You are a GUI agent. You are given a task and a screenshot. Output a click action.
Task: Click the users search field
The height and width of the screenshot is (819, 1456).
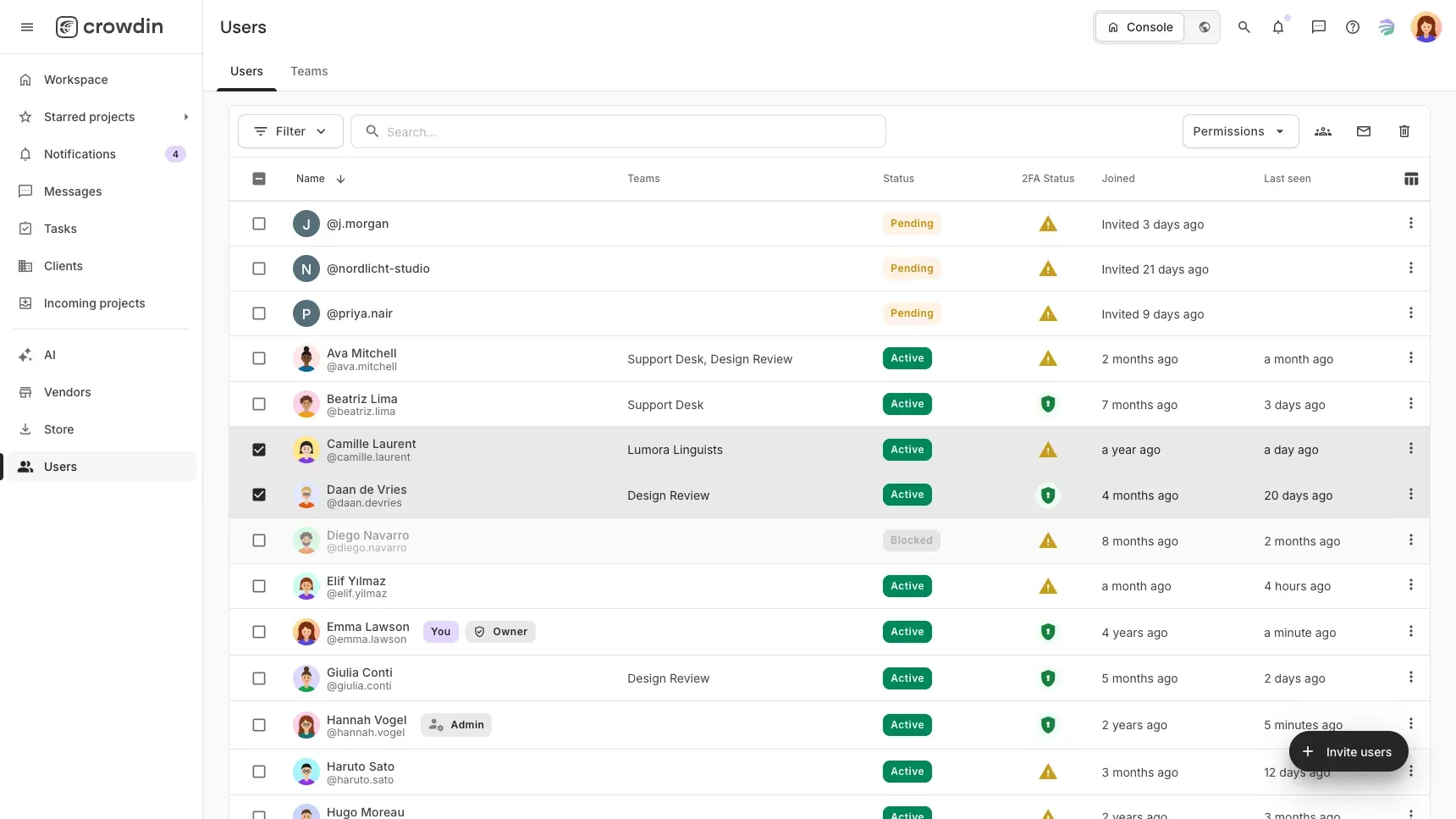618,131
